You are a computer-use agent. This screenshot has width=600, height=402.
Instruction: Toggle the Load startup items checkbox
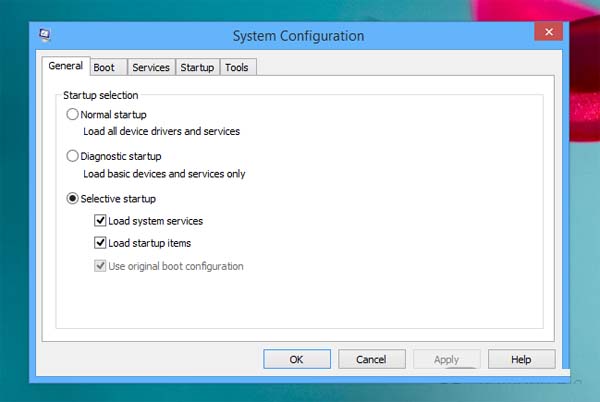click(x=100, y=243)
